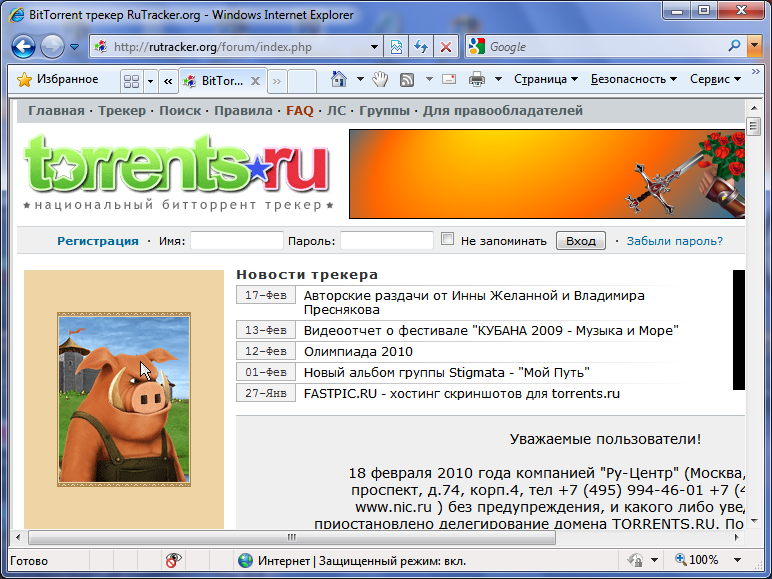
Task: Click the browser Forward arrow button
Action: coord(52,47)
